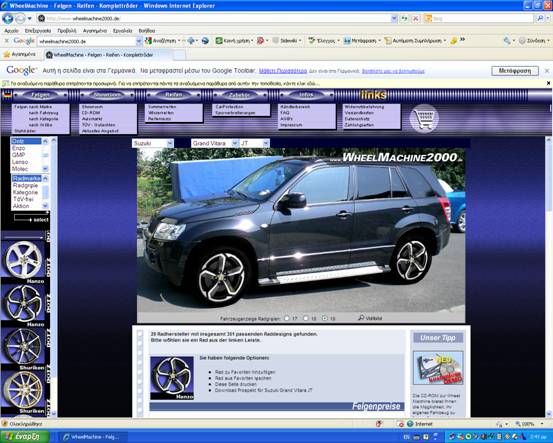Open the File menu

pyautogui.click(x=11, y=31)
